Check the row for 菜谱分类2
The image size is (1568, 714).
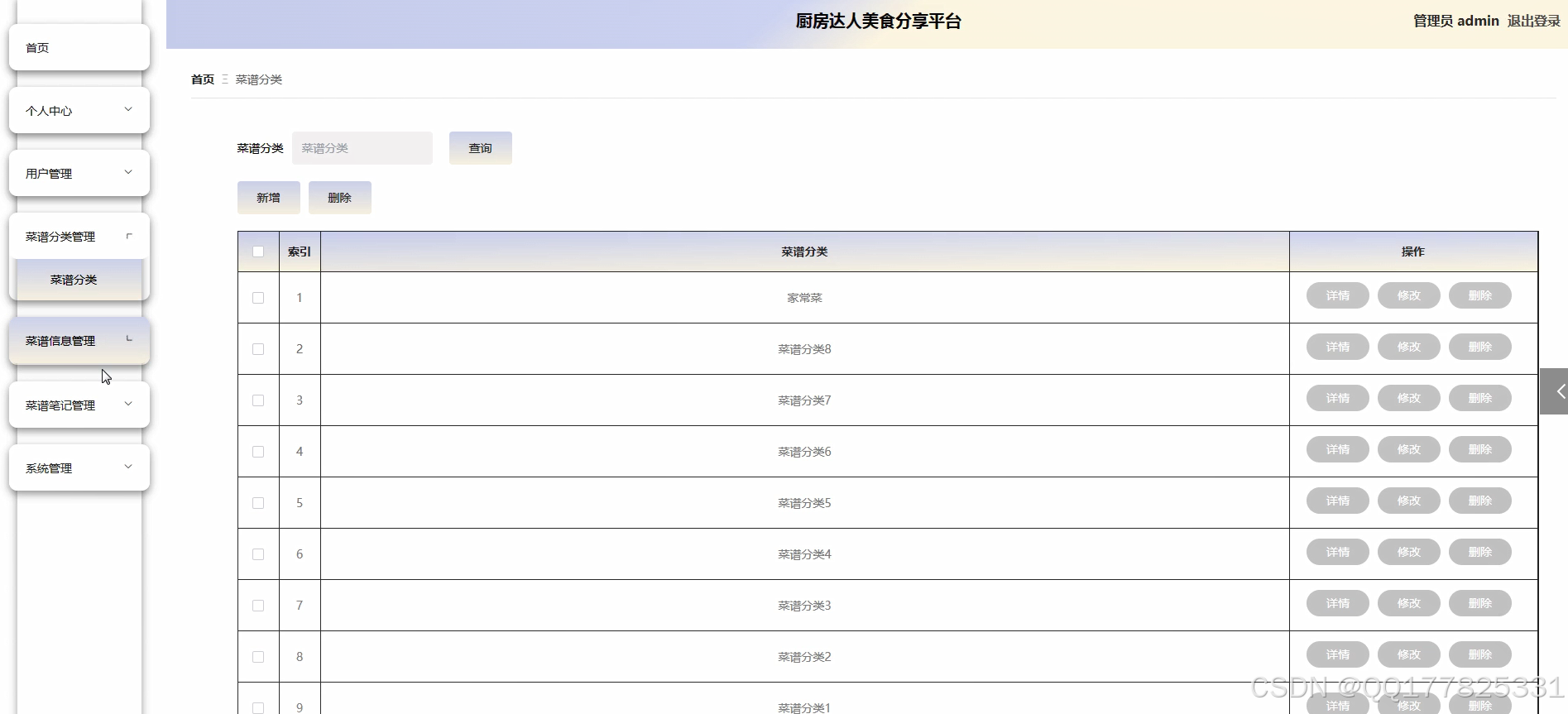(258, 657)
